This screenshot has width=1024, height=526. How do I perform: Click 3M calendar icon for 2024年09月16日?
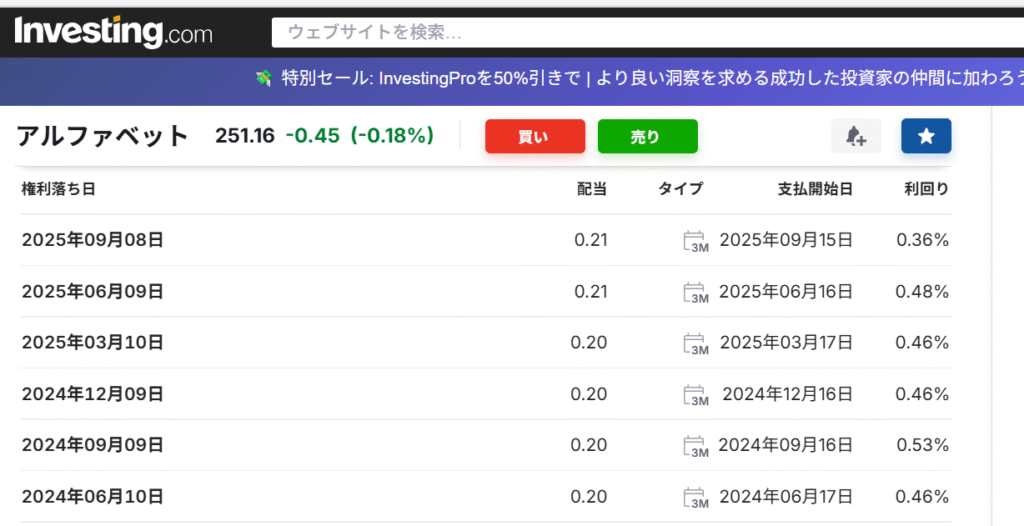pos(696,446)
